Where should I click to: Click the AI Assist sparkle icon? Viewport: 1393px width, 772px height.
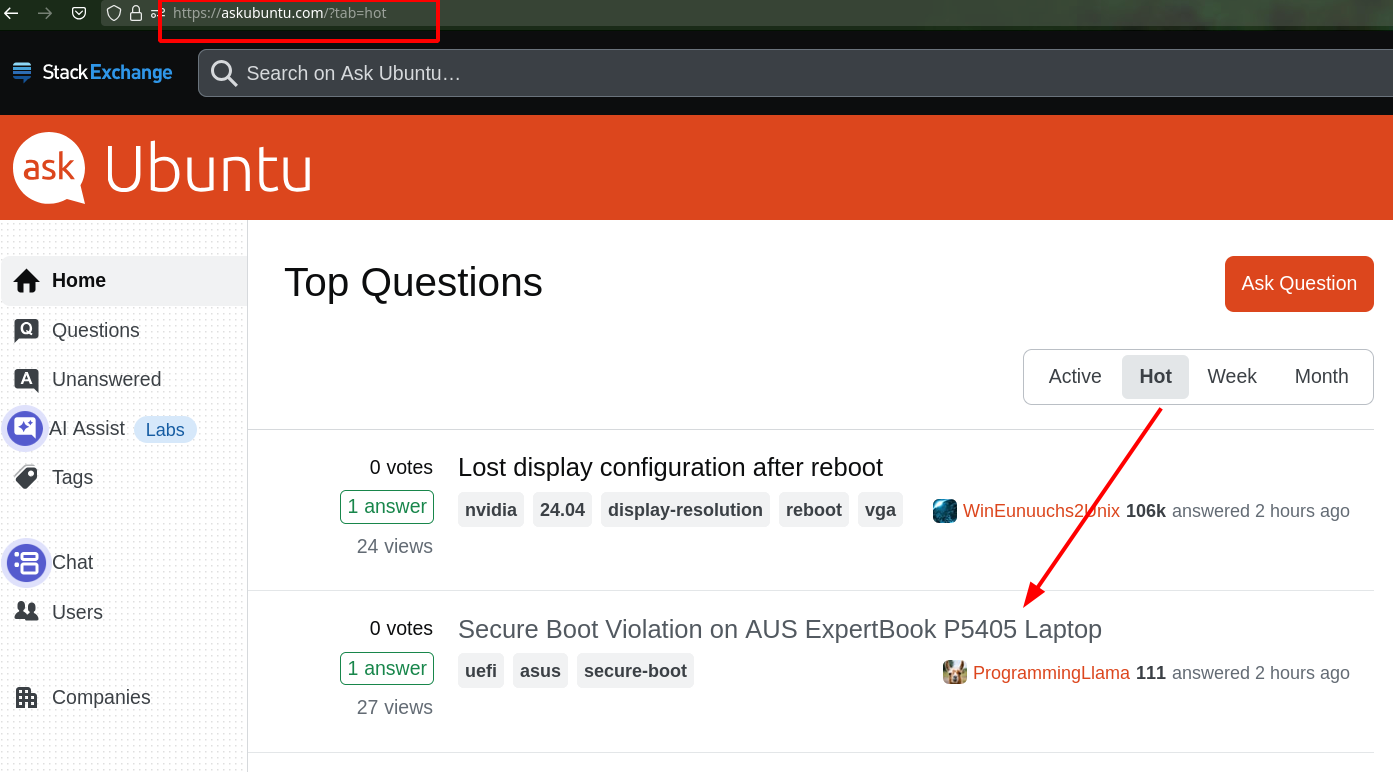[24, 428]
